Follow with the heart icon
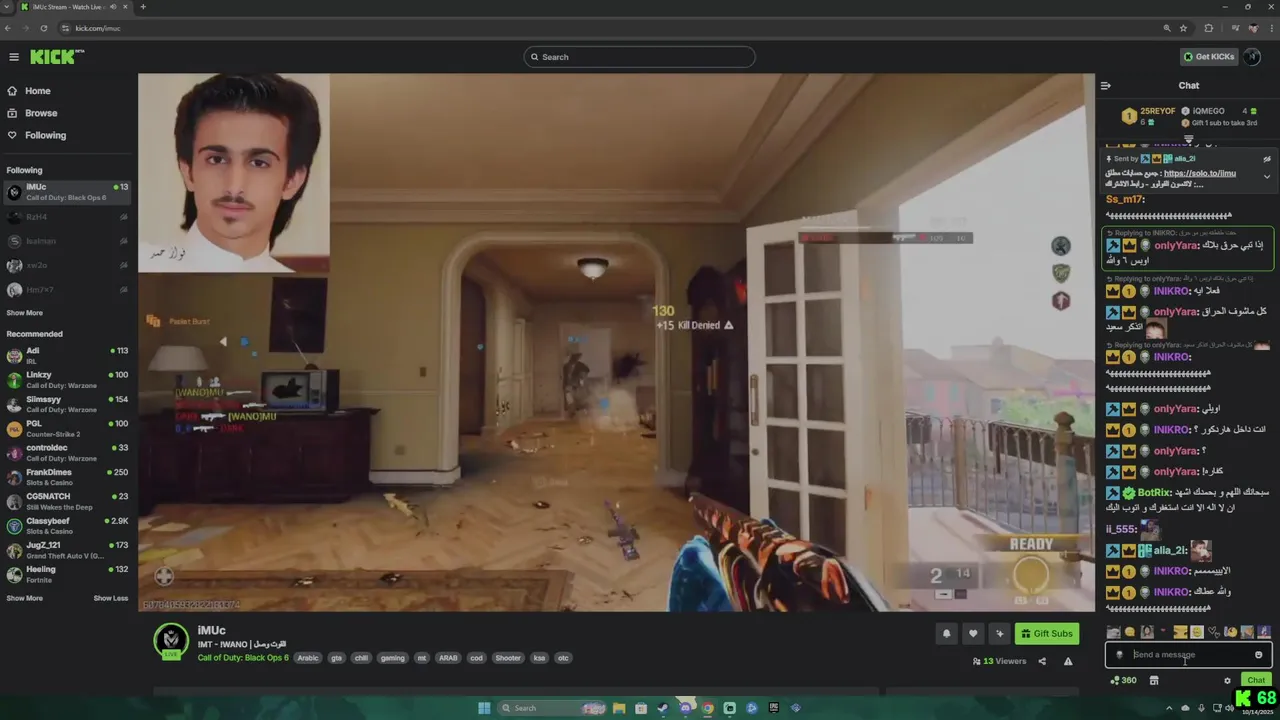This screenshot has width=1280, height=720. tap(973, 633)
